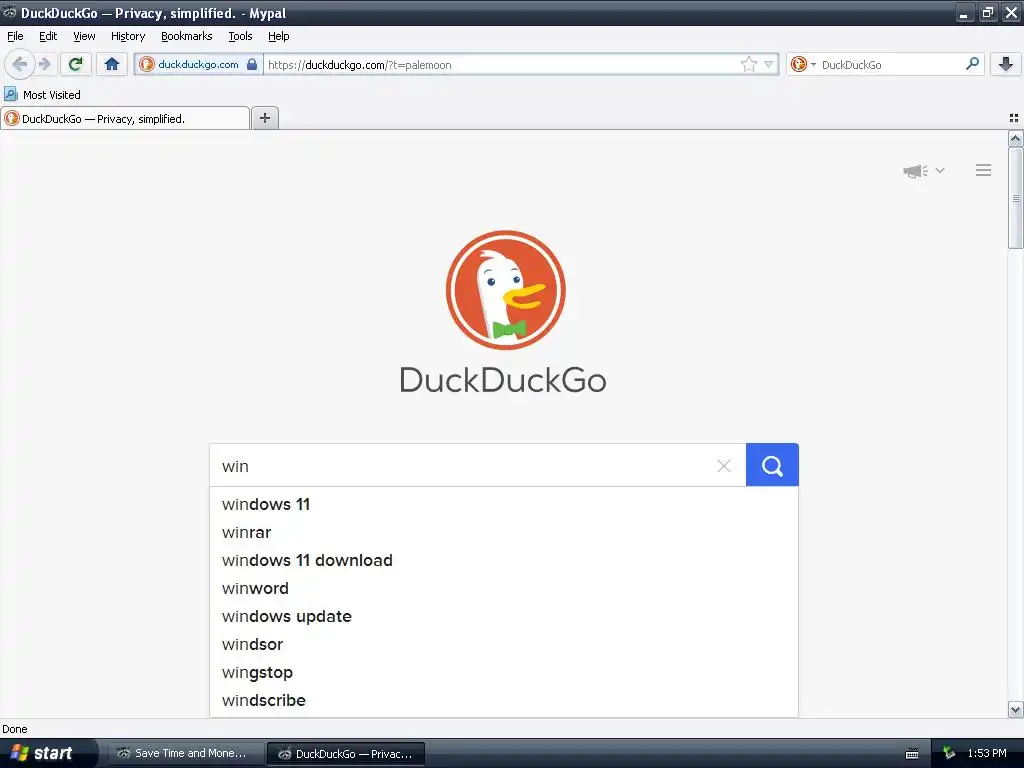Screen dimensions: 1024x768
Task: Clear the search text with the X
Action: [724, 466]
